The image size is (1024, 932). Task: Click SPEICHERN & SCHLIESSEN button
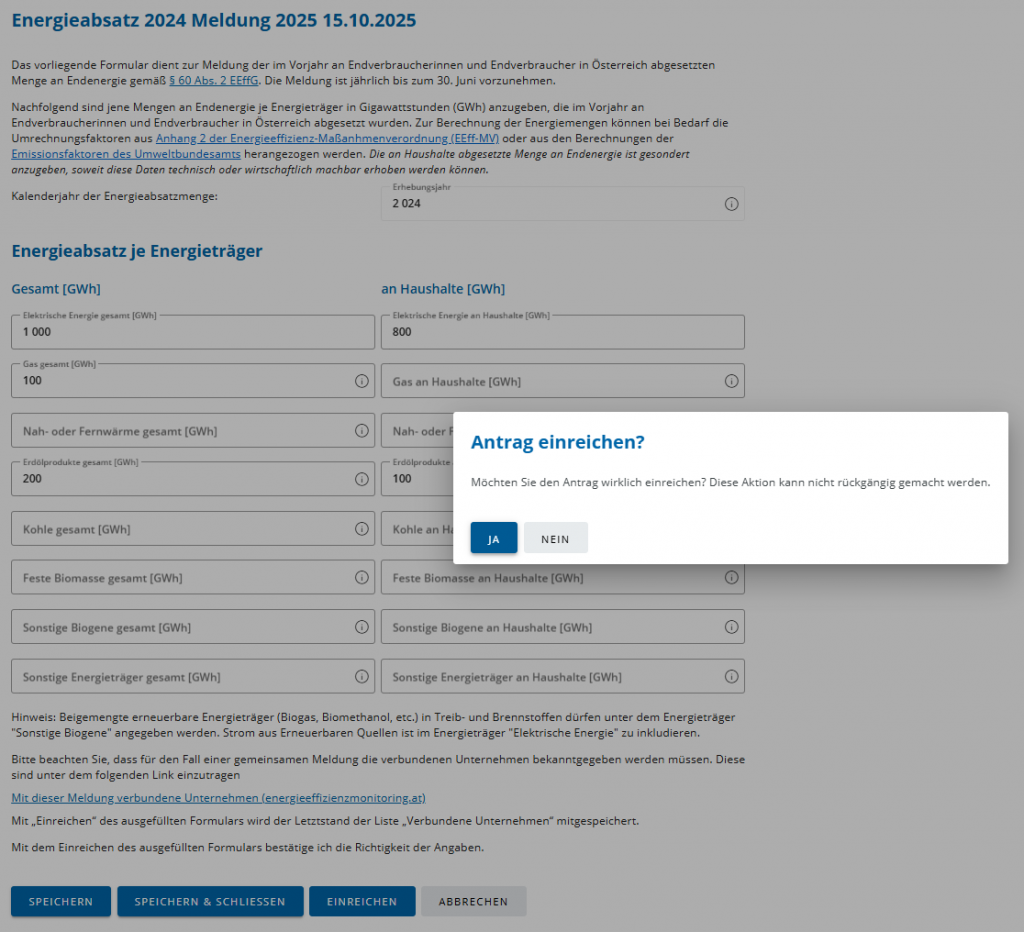point(210,901)
